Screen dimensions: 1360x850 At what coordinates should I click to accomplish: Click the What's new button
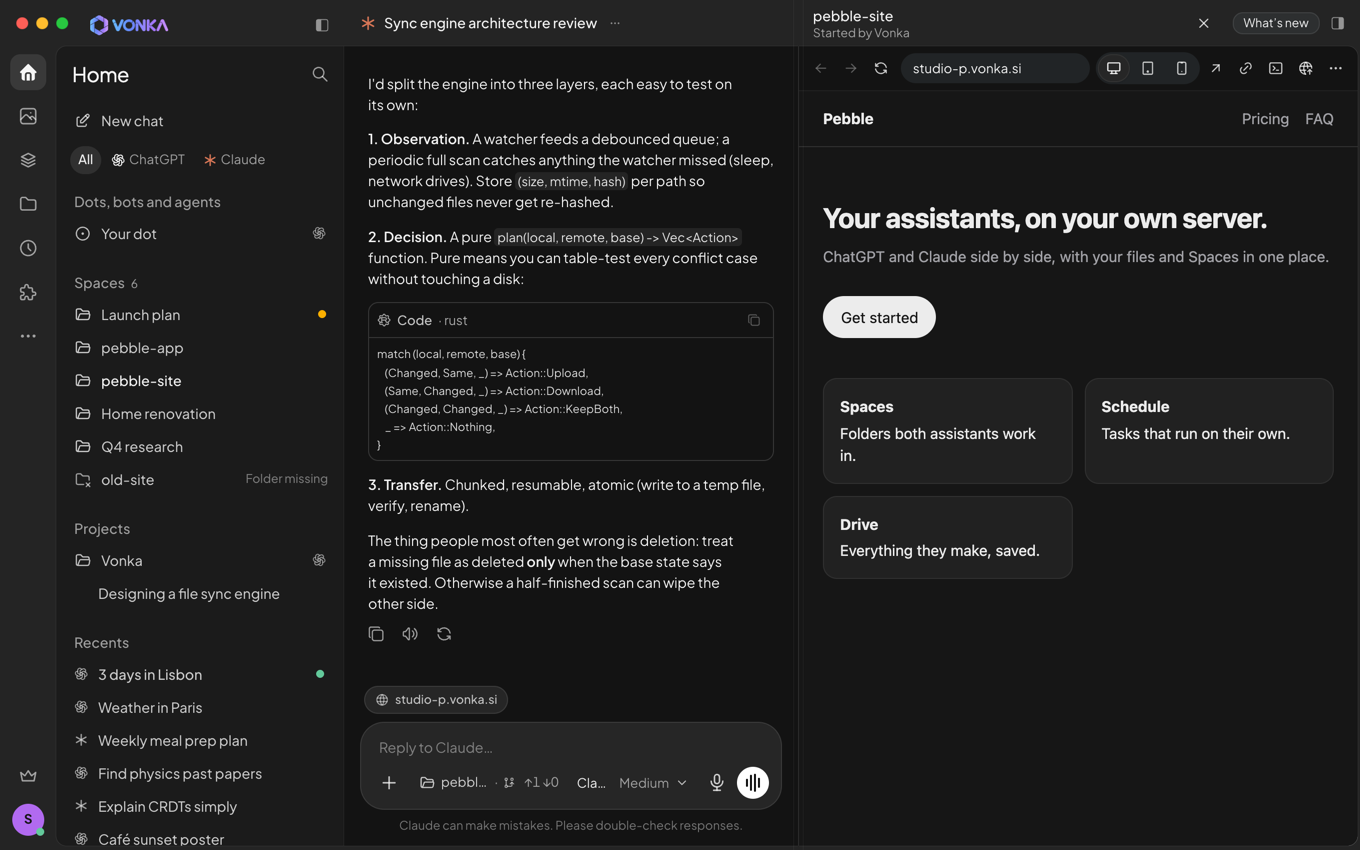[1276, 23]
